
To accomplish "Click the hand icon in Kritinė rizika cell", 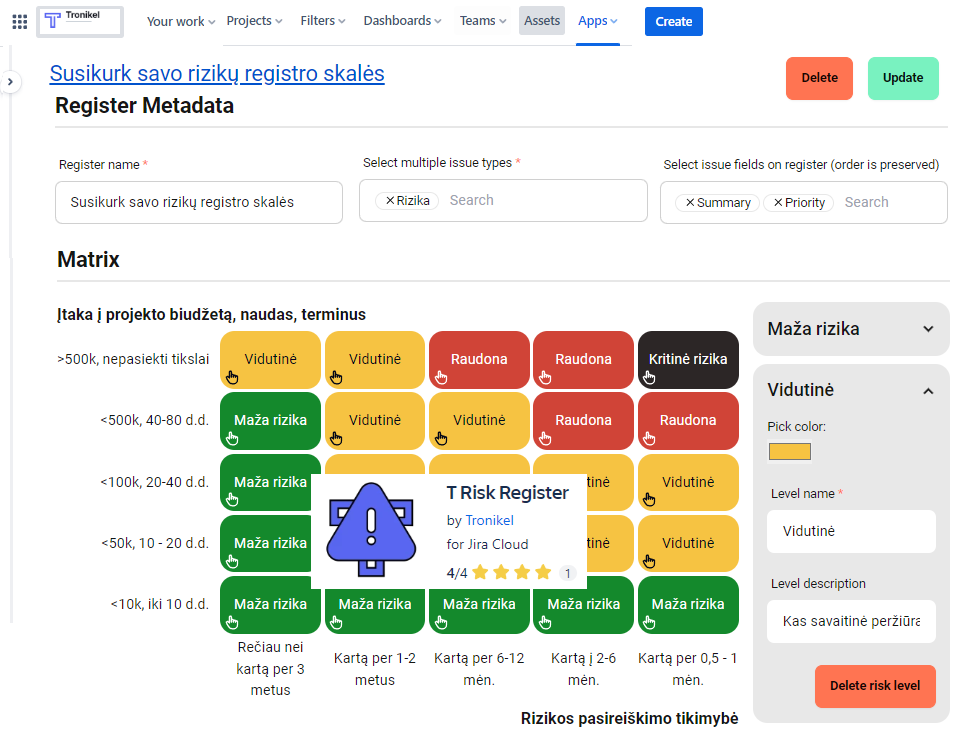I will pos(649,378).
